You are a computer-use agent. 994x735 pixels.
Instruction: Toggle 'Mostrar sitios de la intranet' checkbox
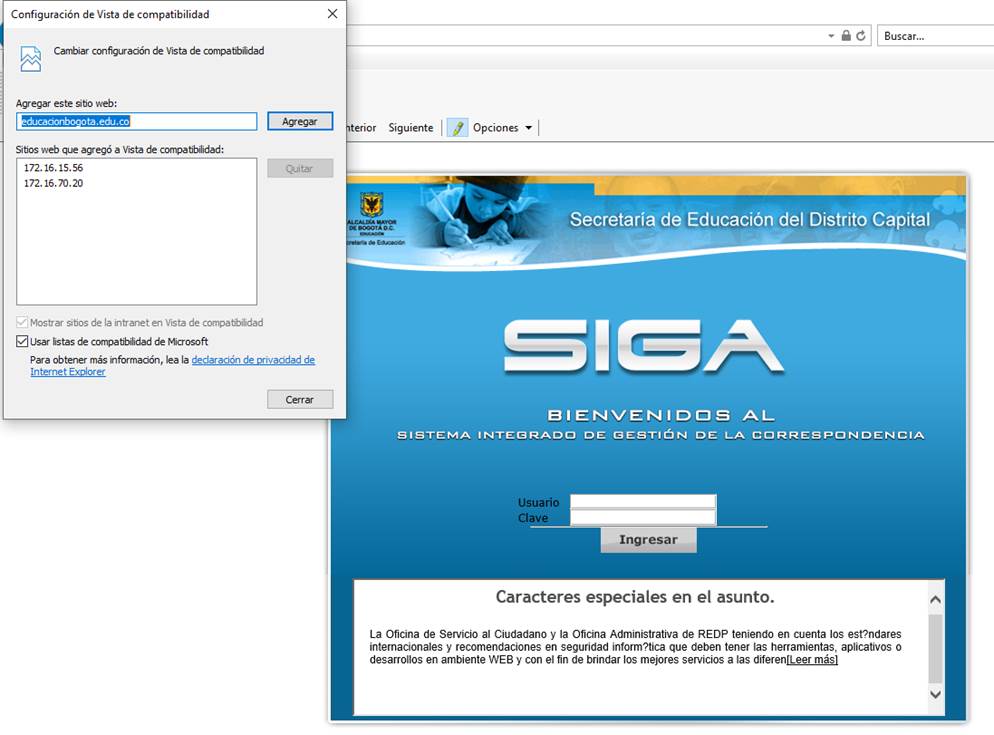coord(22,322)
